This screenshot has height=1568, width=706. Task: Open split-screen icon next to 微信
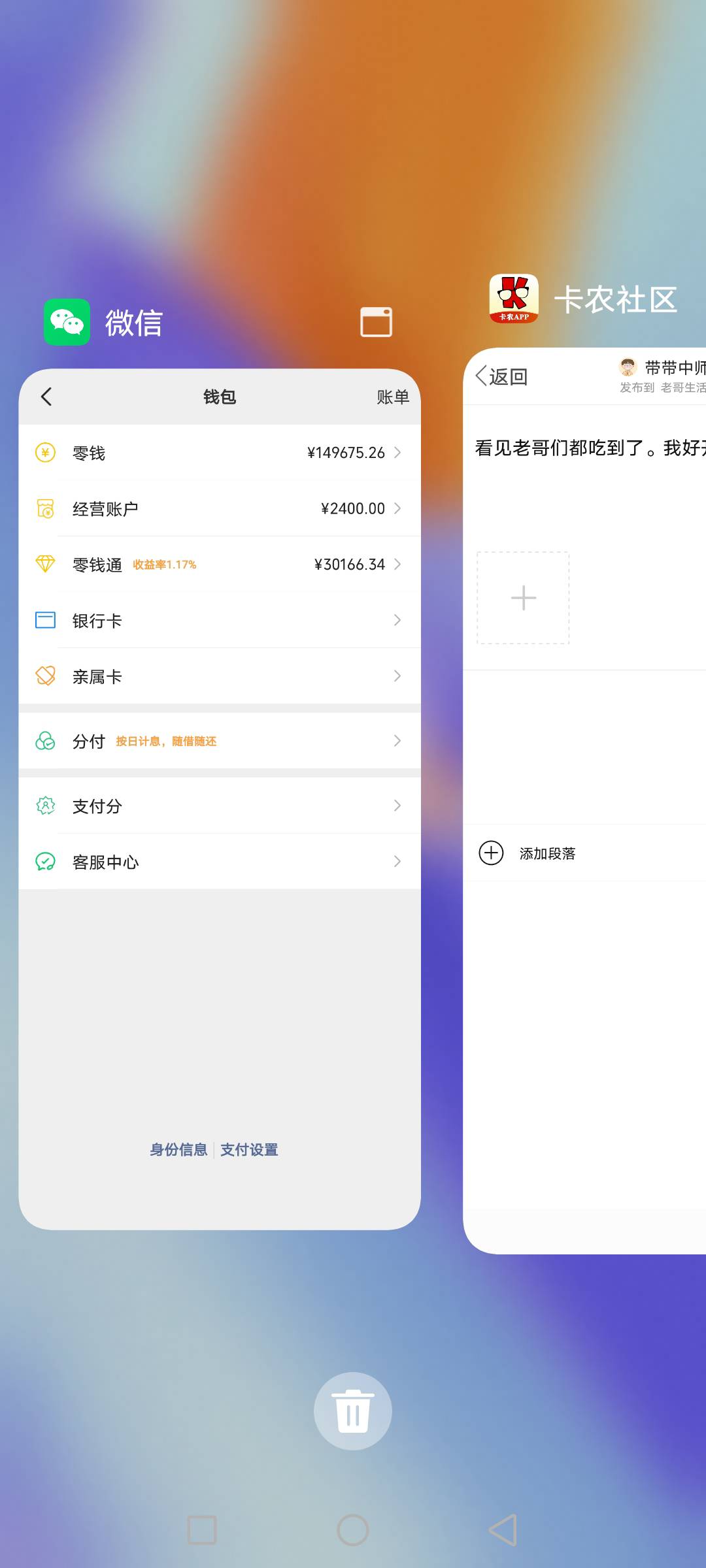[377, 322]
